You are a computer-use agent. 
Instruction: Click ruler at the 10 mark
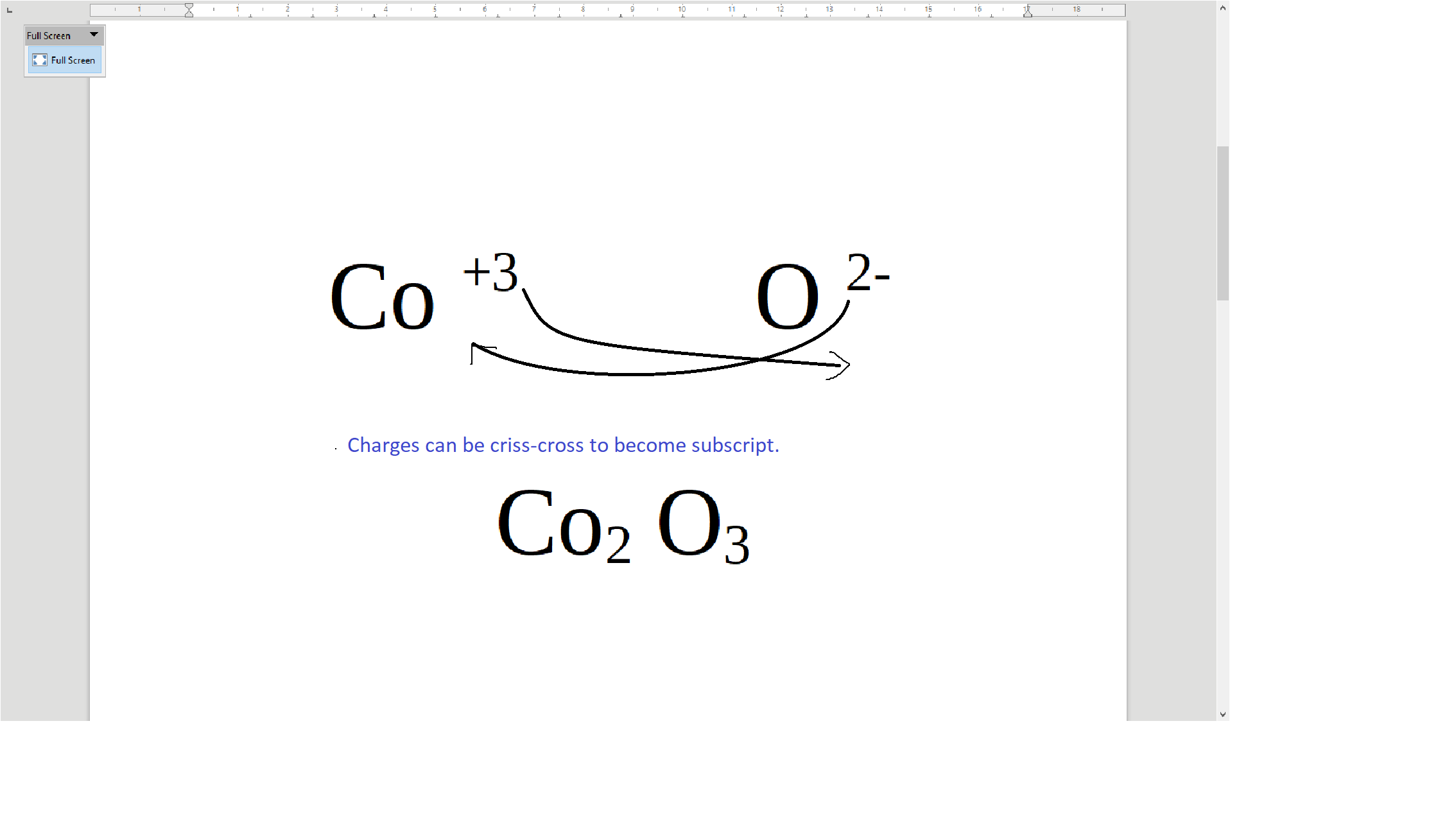[682, 10]
